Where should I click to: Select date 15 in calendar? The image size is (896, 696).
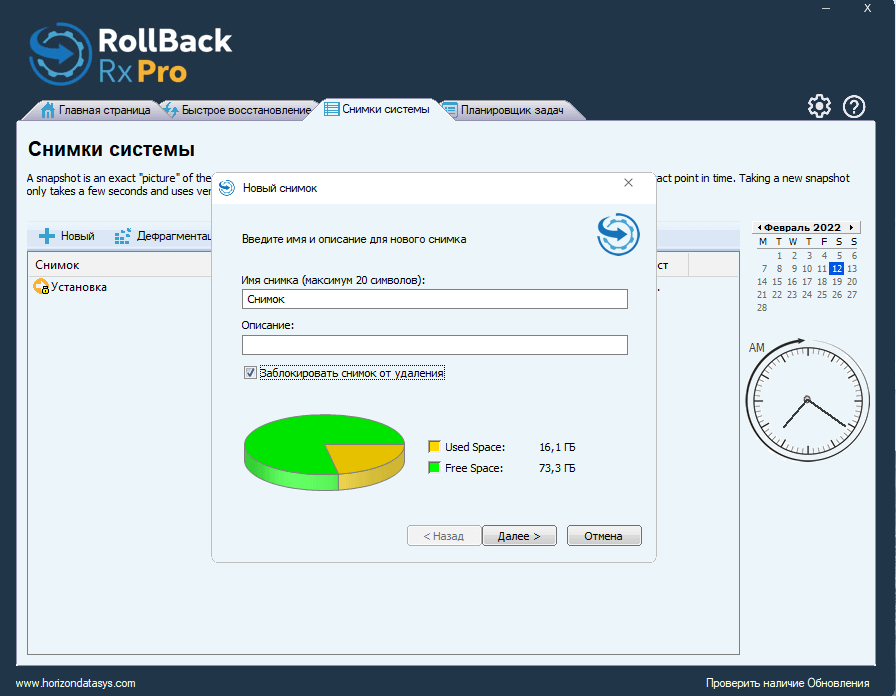[777, 281]
